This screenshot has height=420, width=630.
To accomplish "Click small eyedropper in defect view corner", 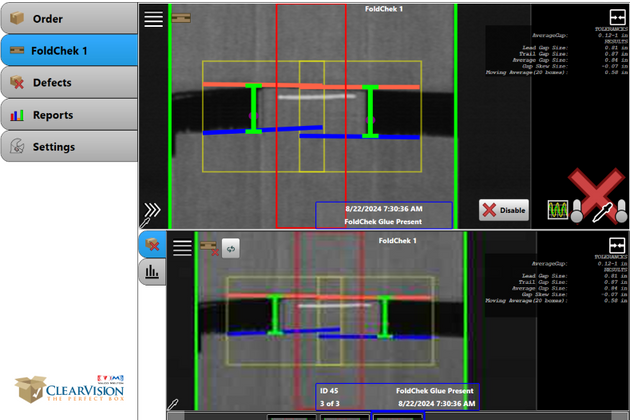I will (173, 404).
